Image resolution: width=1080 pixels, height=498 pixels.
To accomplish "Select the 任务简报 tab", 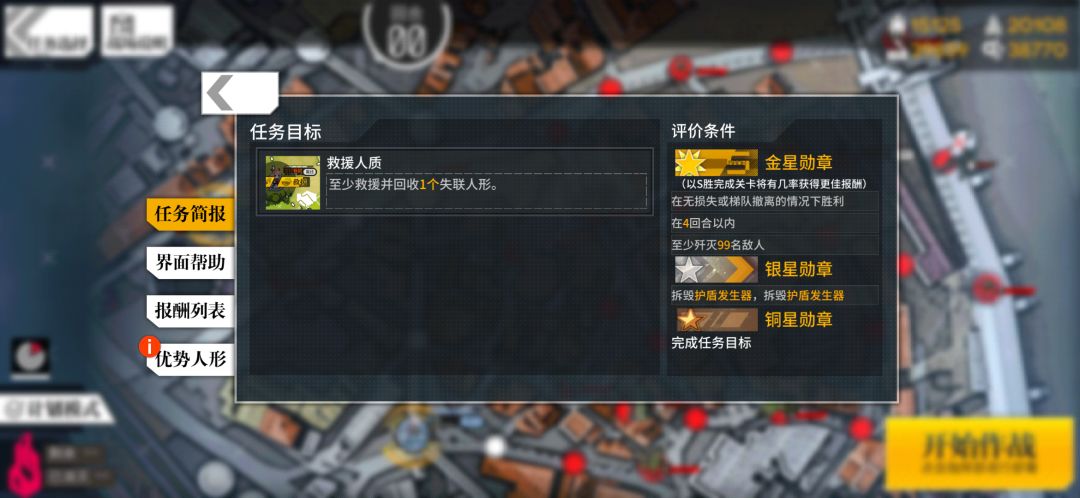I will coord(189,214).
